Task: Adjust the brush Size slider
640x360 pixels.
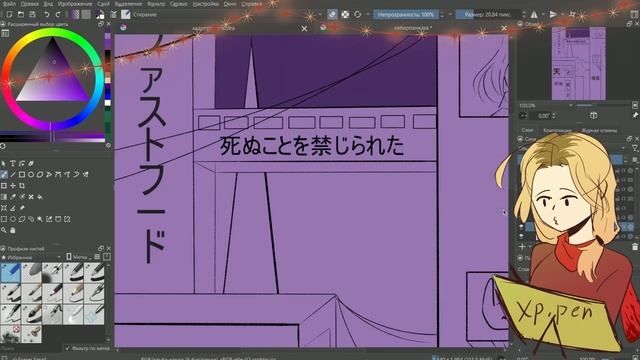Action: pos(488,14)
